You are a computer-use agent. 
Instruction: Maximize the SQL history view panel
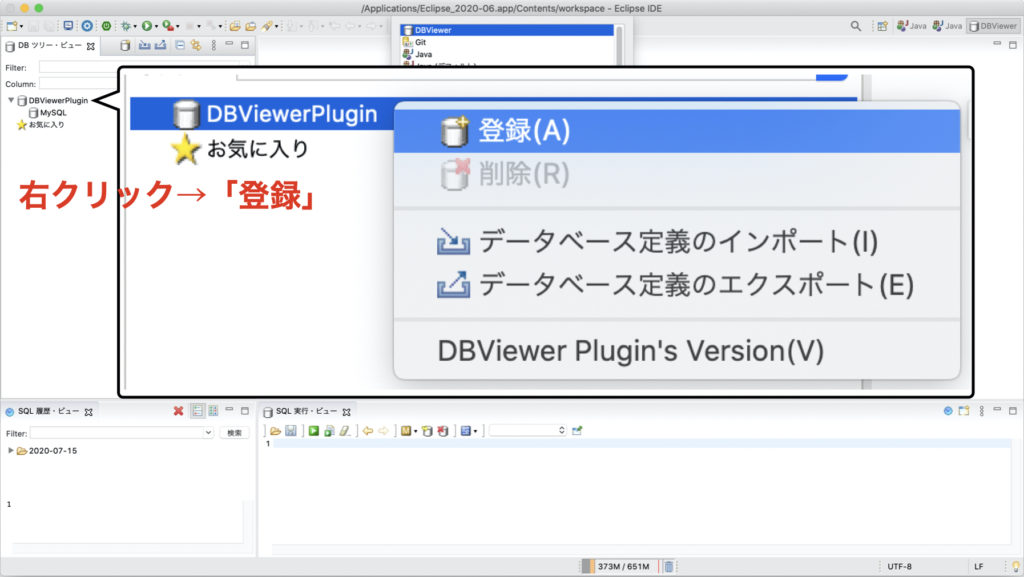coord(245,411)
